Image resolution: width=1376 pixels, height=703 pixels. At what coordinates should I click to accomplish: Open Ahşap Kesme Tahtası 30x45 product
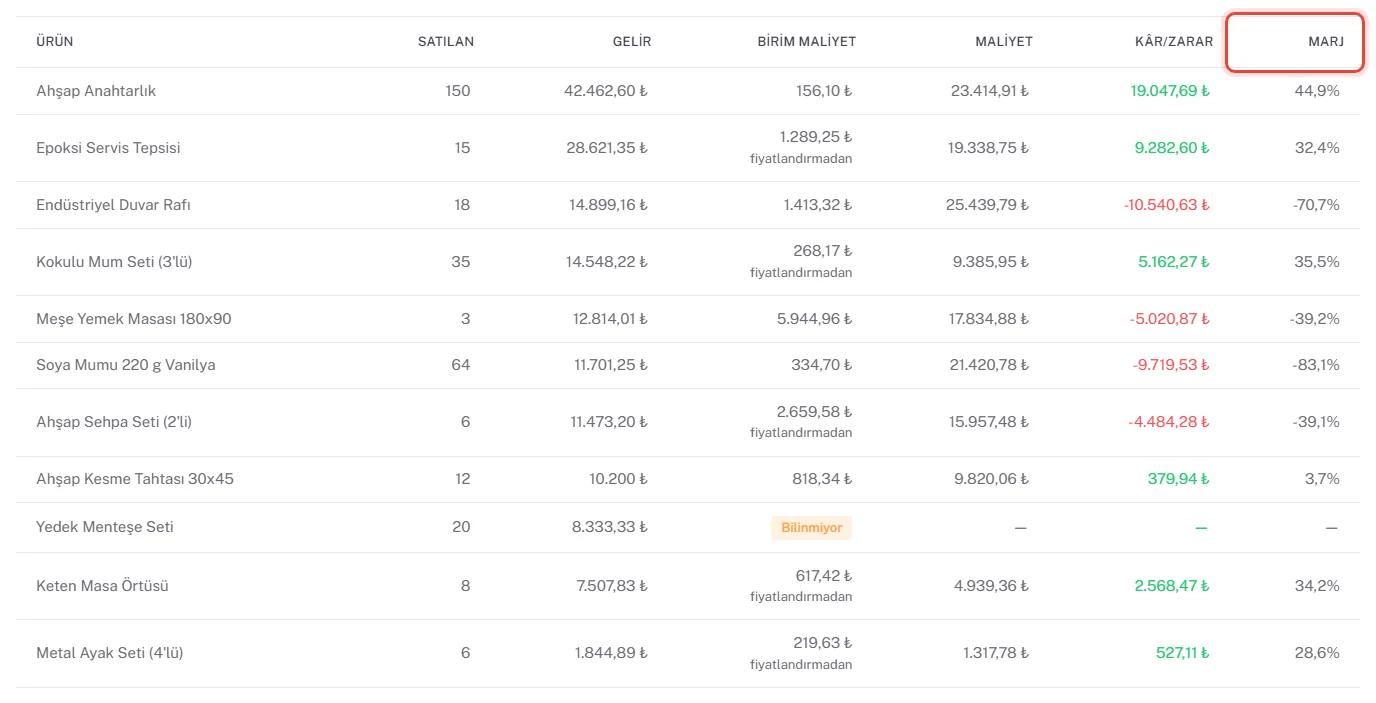pyautogui.click(x=688, y=479)
